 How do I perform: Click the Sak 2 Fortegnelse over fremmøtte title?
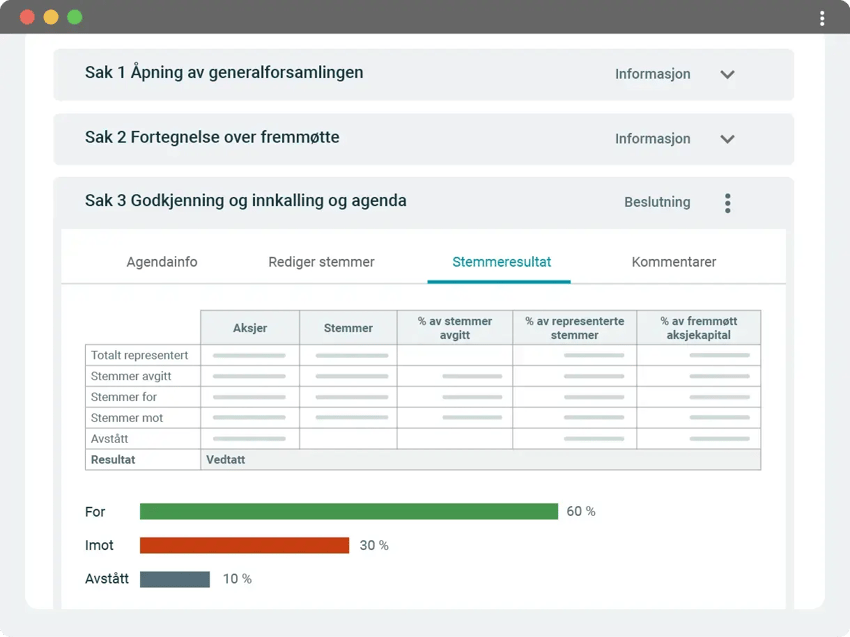(212, 137)
